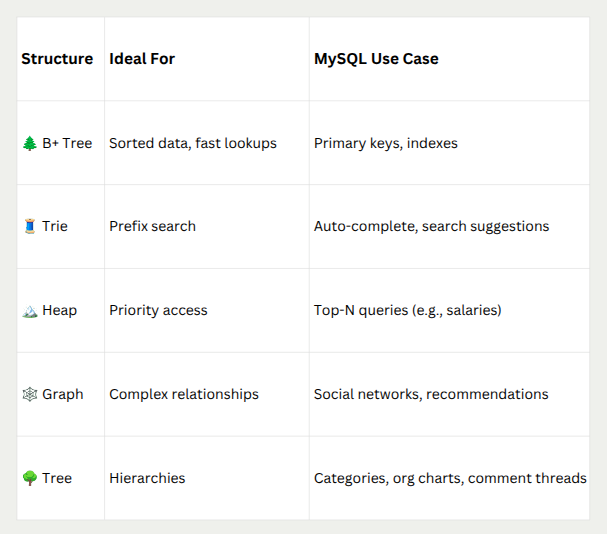Click the MySQL Use Case column header
607x534 pixels.
376,59
